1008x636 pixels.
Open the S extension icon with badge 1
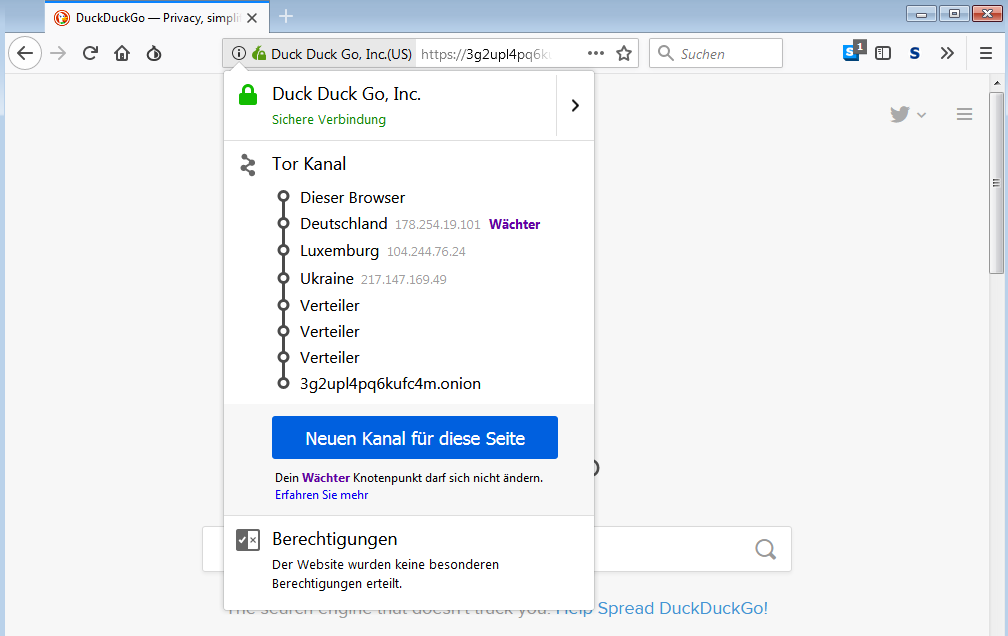point(854,51)
